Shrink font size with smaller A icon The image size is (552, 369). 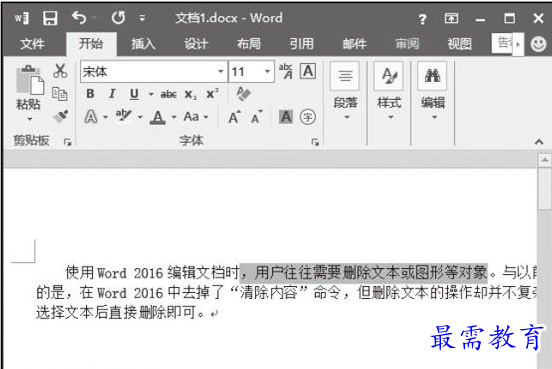tap(257, 117)
